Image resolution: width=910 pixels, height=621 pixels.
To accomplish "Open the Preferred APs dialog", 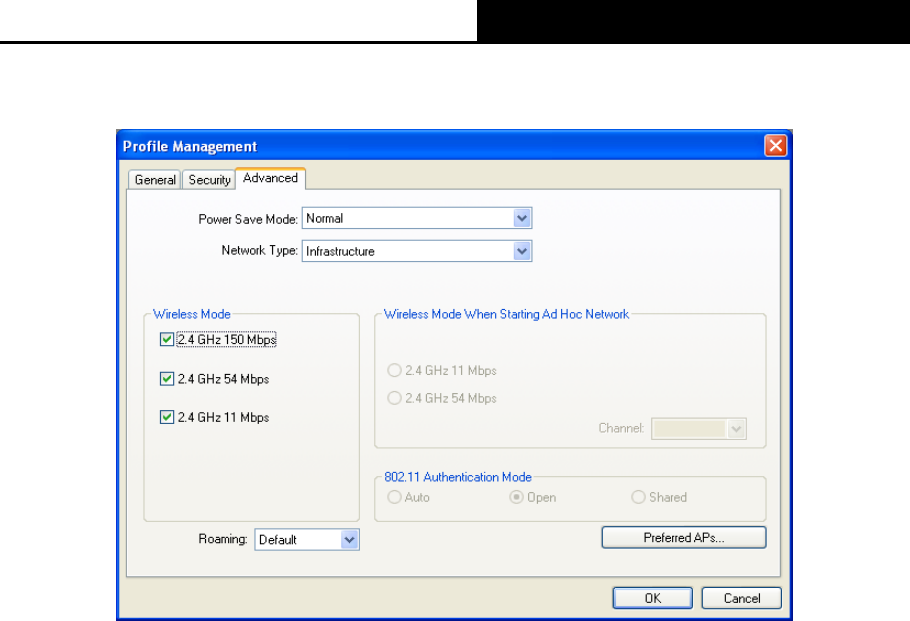I will coord(684,537).
